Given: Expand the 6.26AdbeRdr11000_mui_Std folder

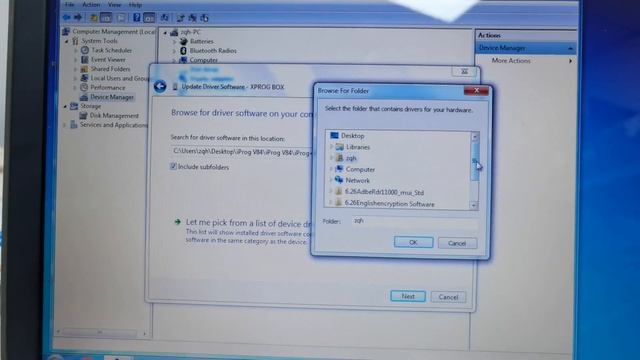Looking at the screenshot, I should [x=331, y=191].
